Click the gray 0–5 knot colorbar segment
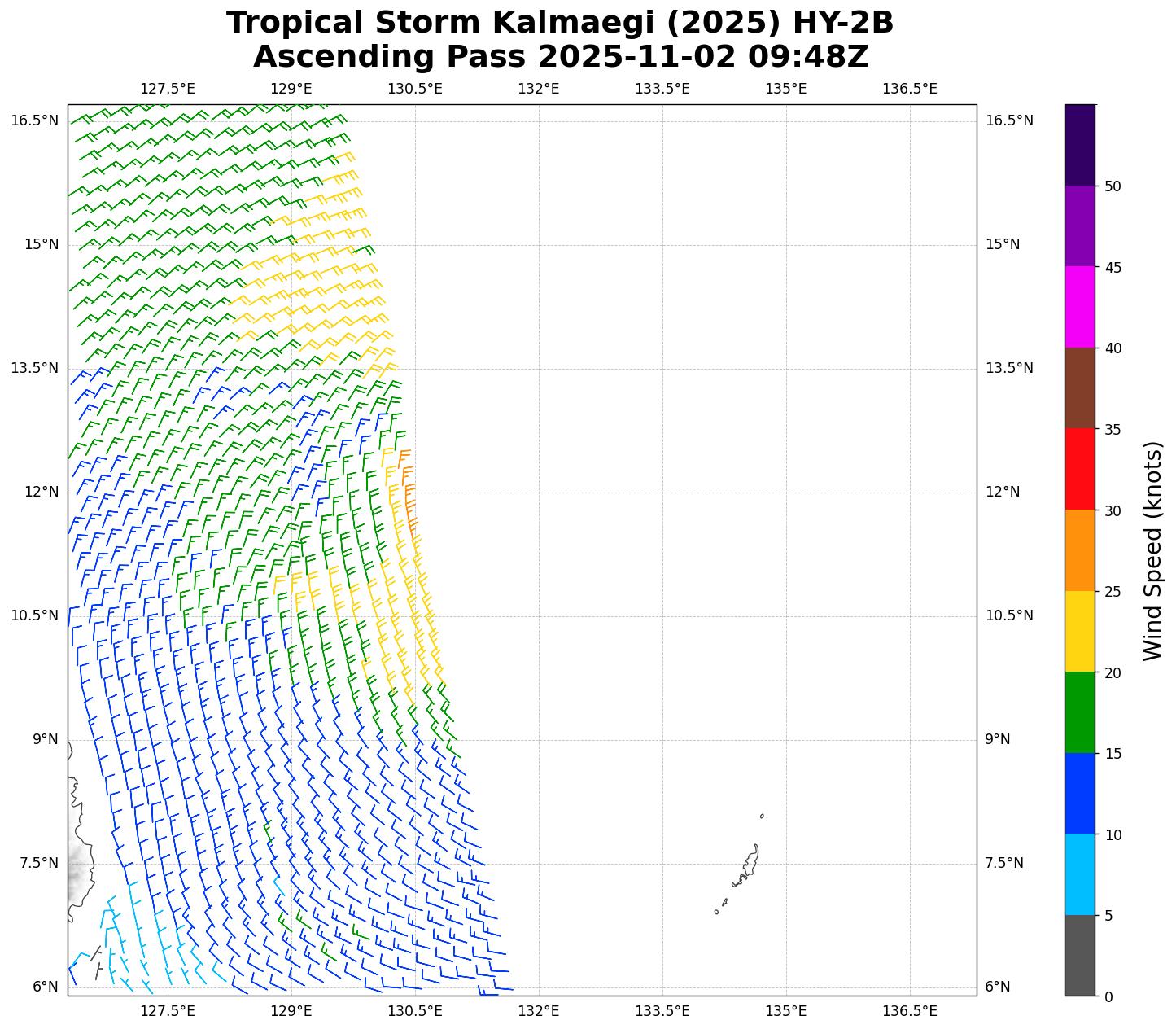The height and width of the screenshot is (1029, 1176). (1080, 955)
